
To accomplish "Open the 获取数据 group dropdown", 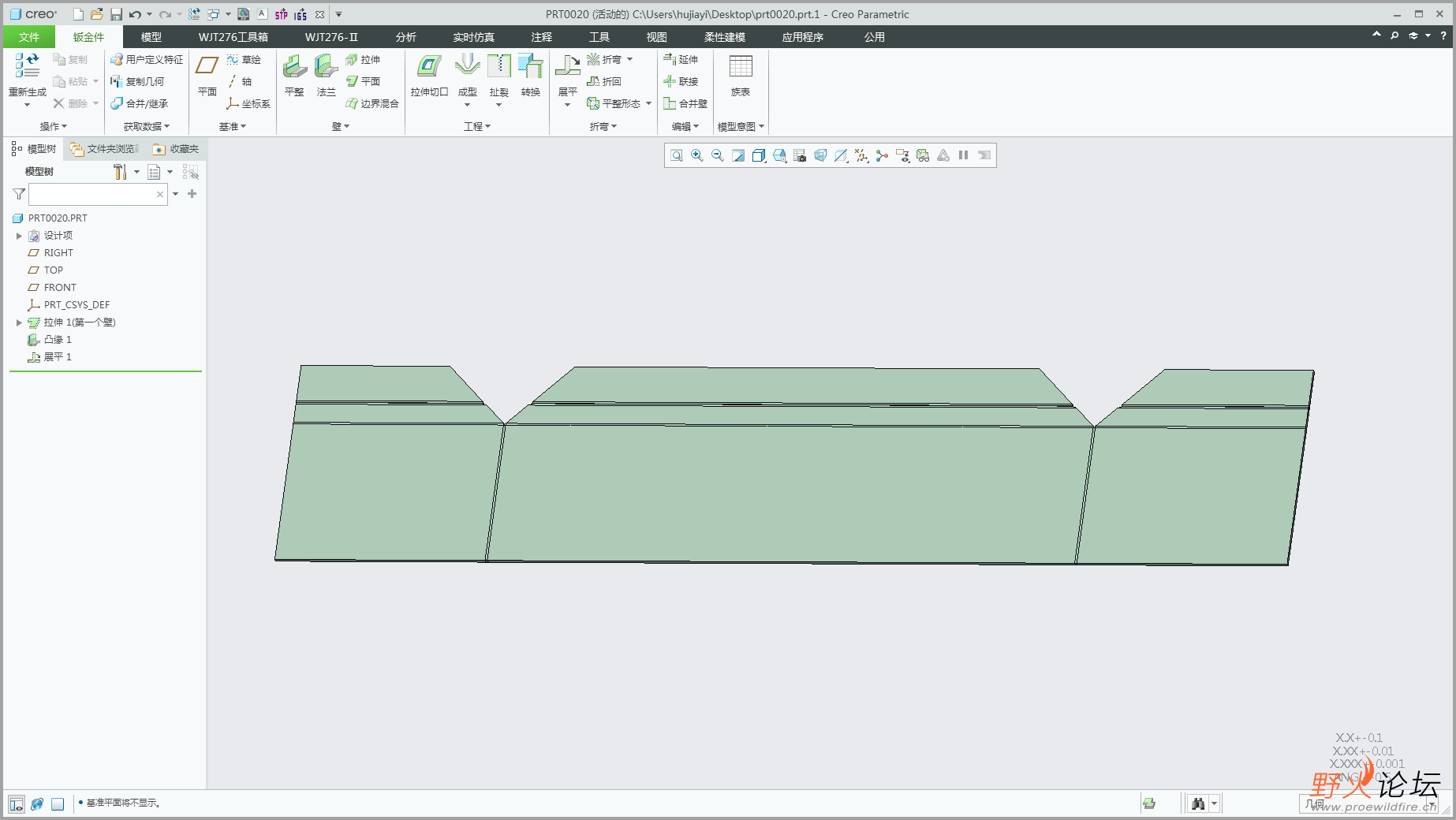I will point(147,126).
